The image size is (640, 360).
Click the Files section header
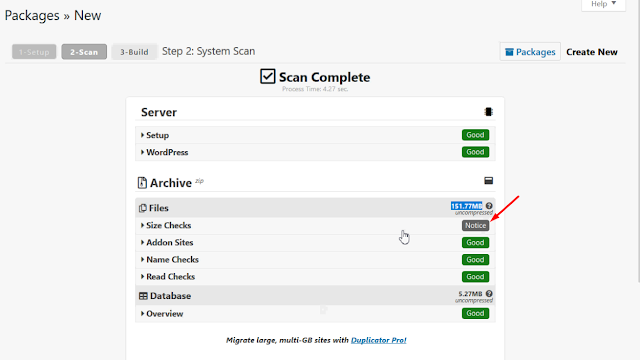click(315, 208)
